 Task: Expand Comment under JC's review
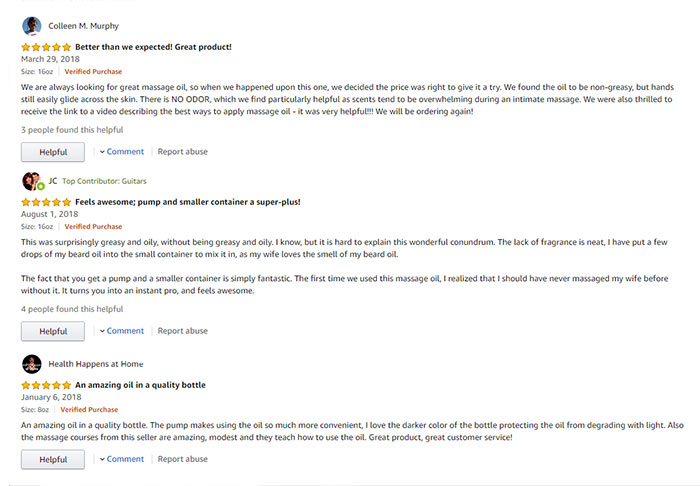point(122,331)
